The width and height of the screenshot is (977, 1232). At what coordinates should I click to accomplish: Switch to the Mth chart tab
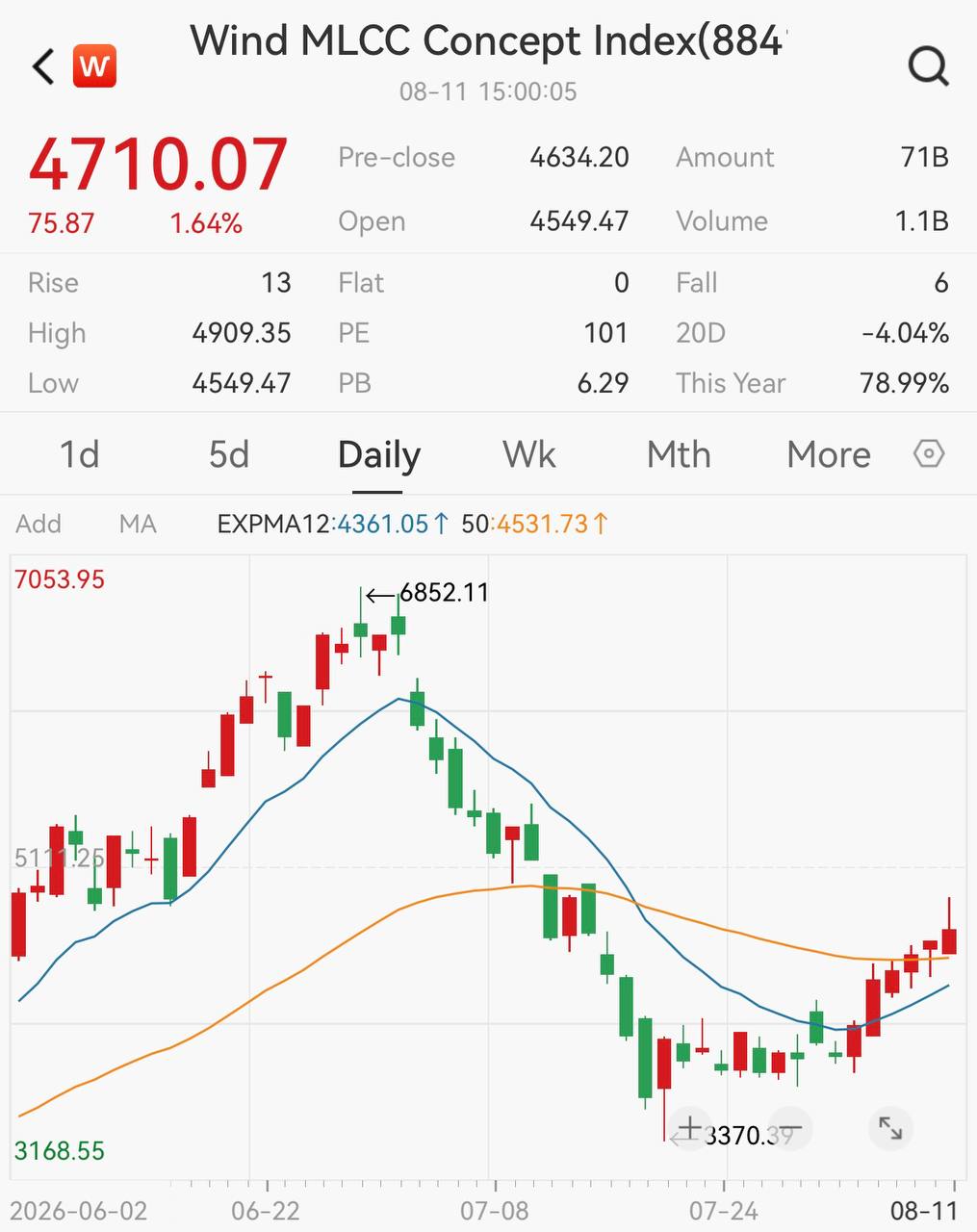[x=679, y=454]
